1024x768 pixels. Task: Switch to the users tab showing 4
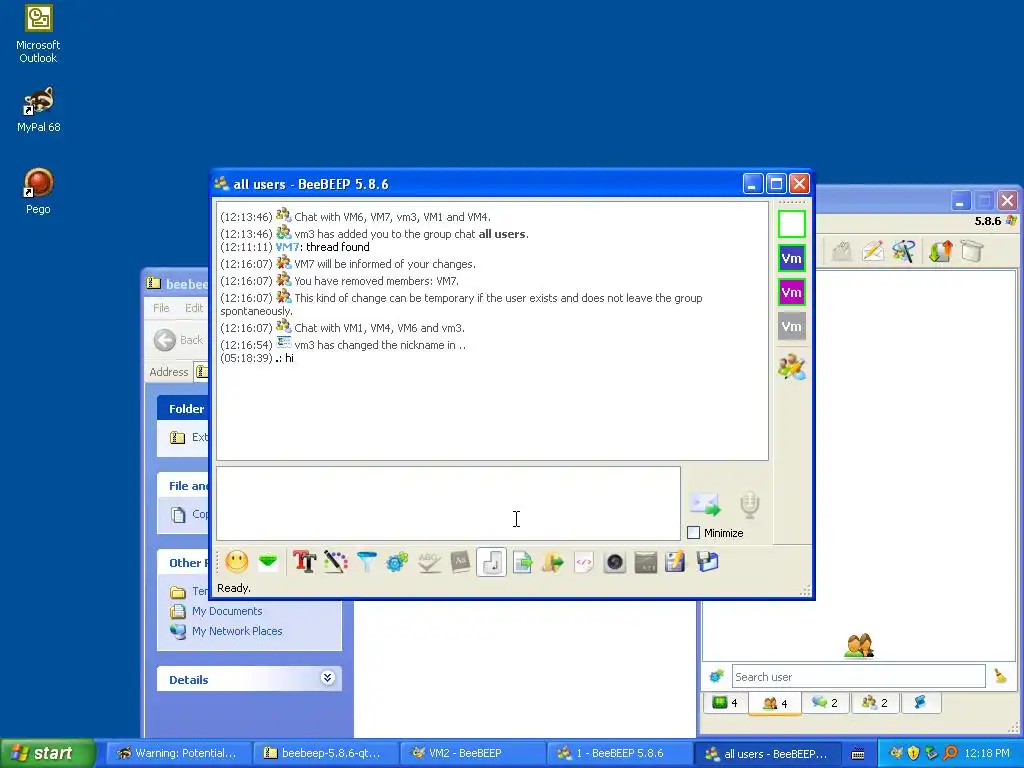click(775, 703)
